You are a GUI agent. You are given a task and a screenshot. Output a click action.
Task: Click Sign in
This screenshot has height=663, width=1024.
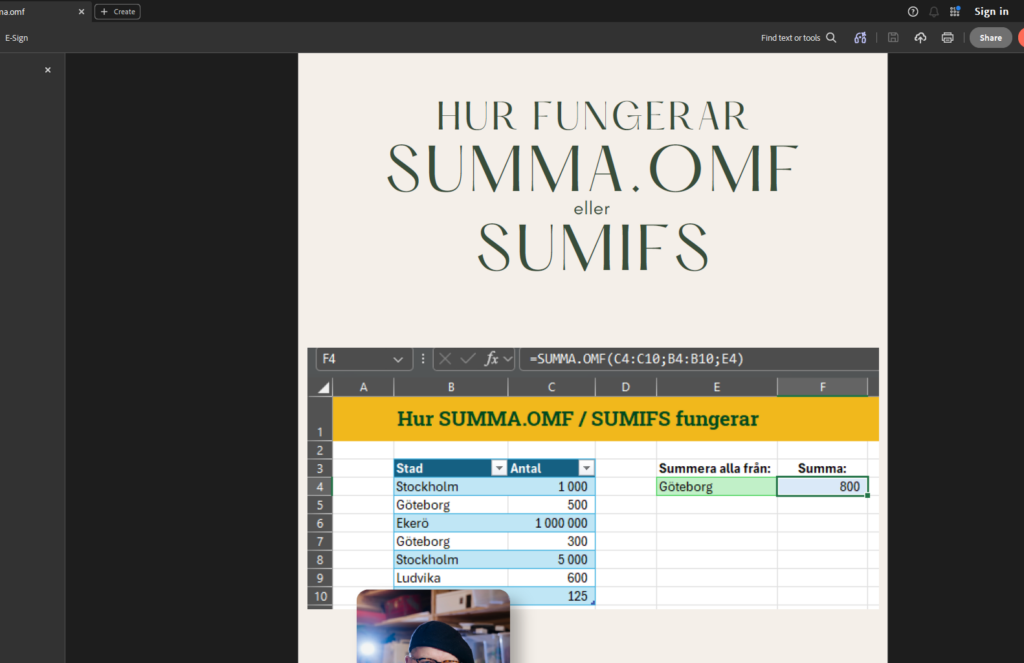991,12
